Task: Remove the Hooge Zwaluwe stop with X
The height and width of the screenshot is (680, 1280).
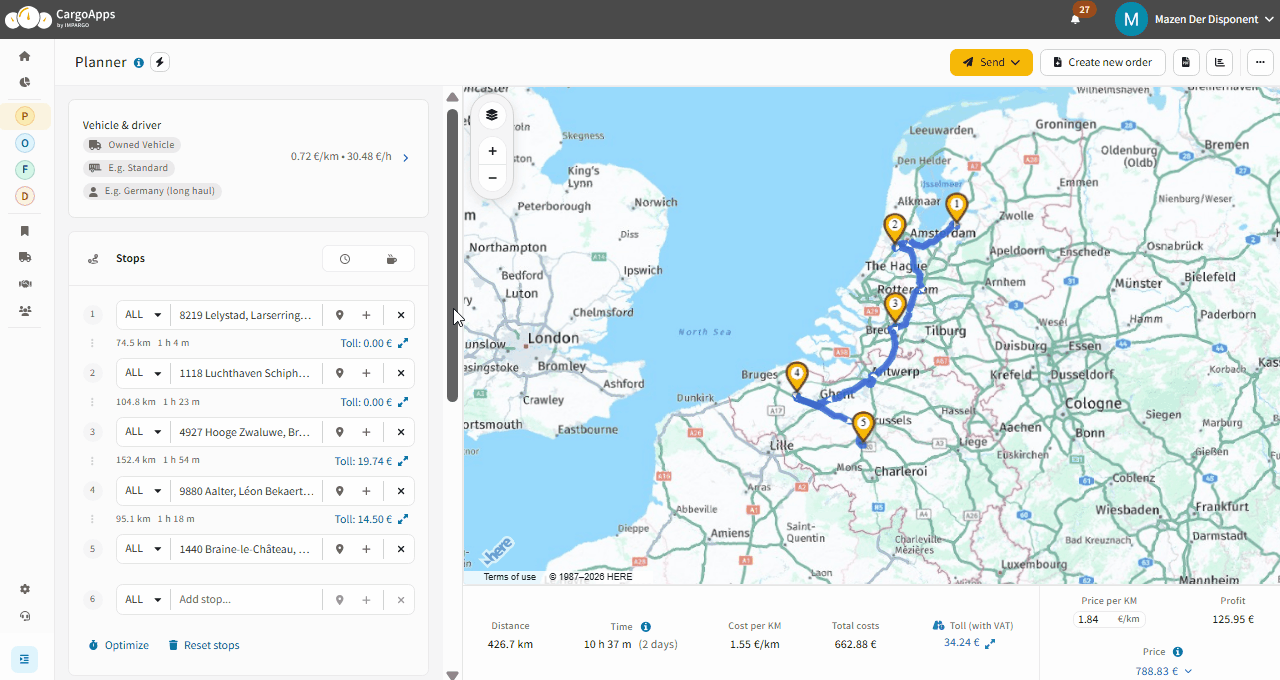Action: pos(401,432)
